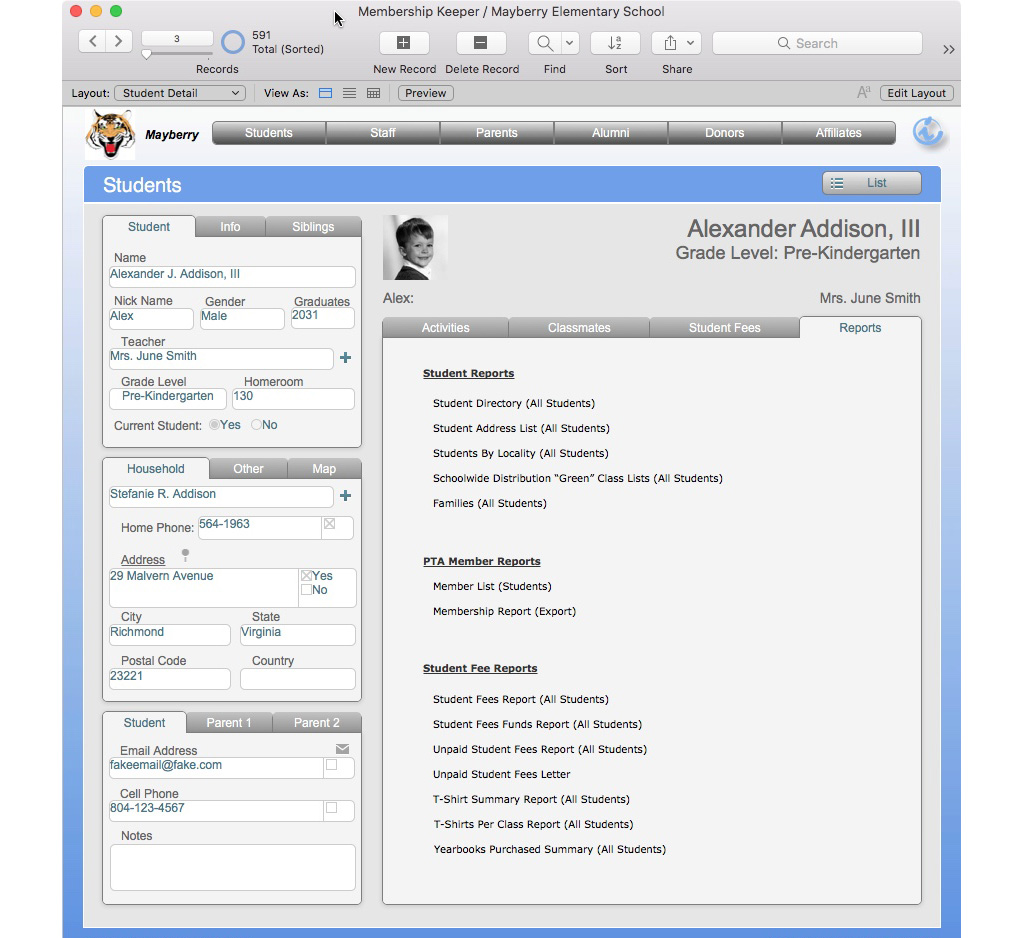Open Student Directory (All Students) report
1023x938 pixels.
[x=513, y=403]
